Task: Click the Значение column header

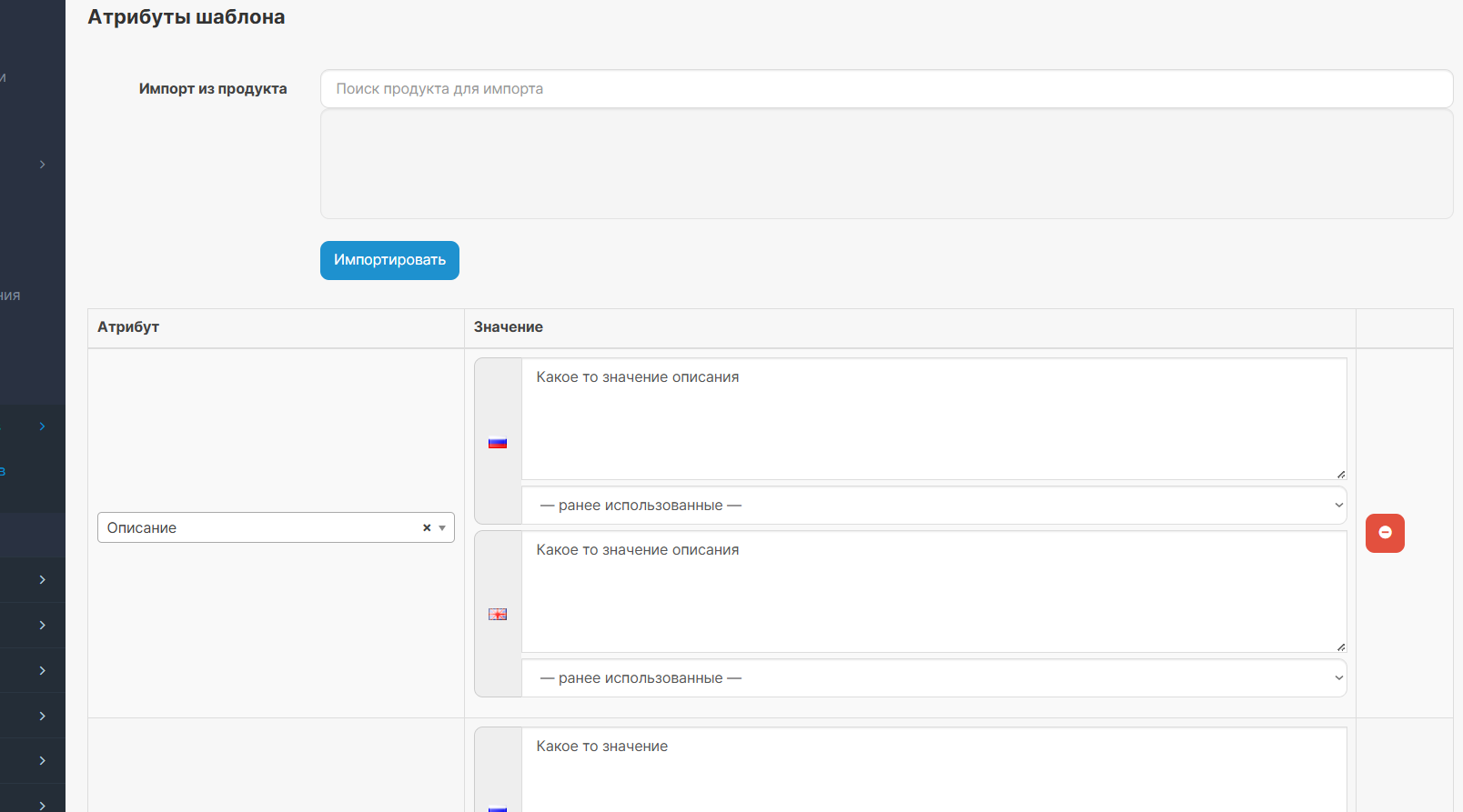Action: coord(509,327)
